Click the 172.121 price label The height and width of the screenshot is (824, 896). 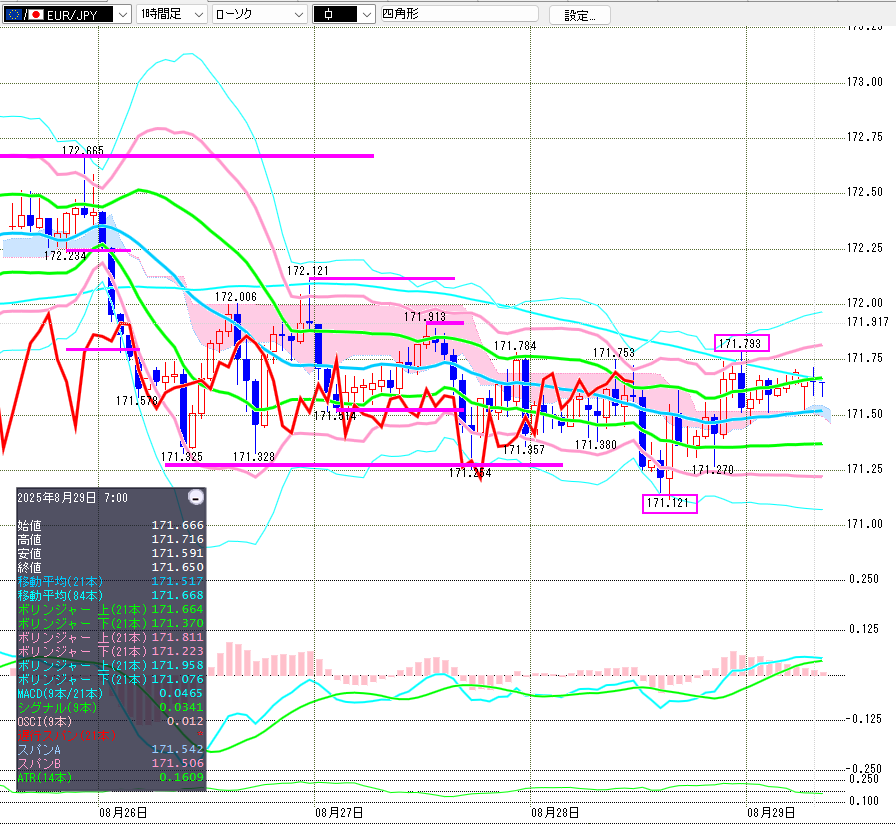pos(308,271)
